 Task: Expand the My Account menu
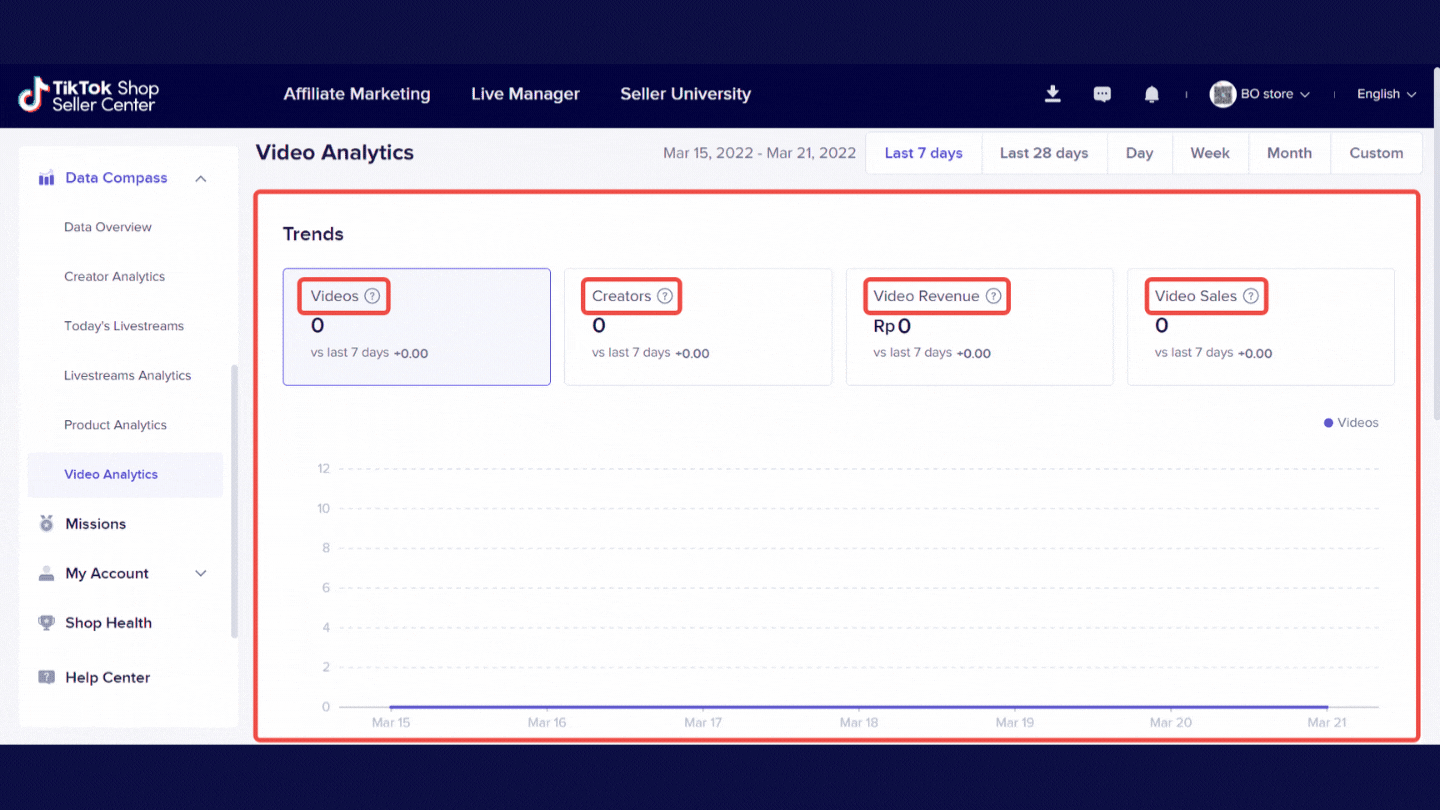[201, 573]
